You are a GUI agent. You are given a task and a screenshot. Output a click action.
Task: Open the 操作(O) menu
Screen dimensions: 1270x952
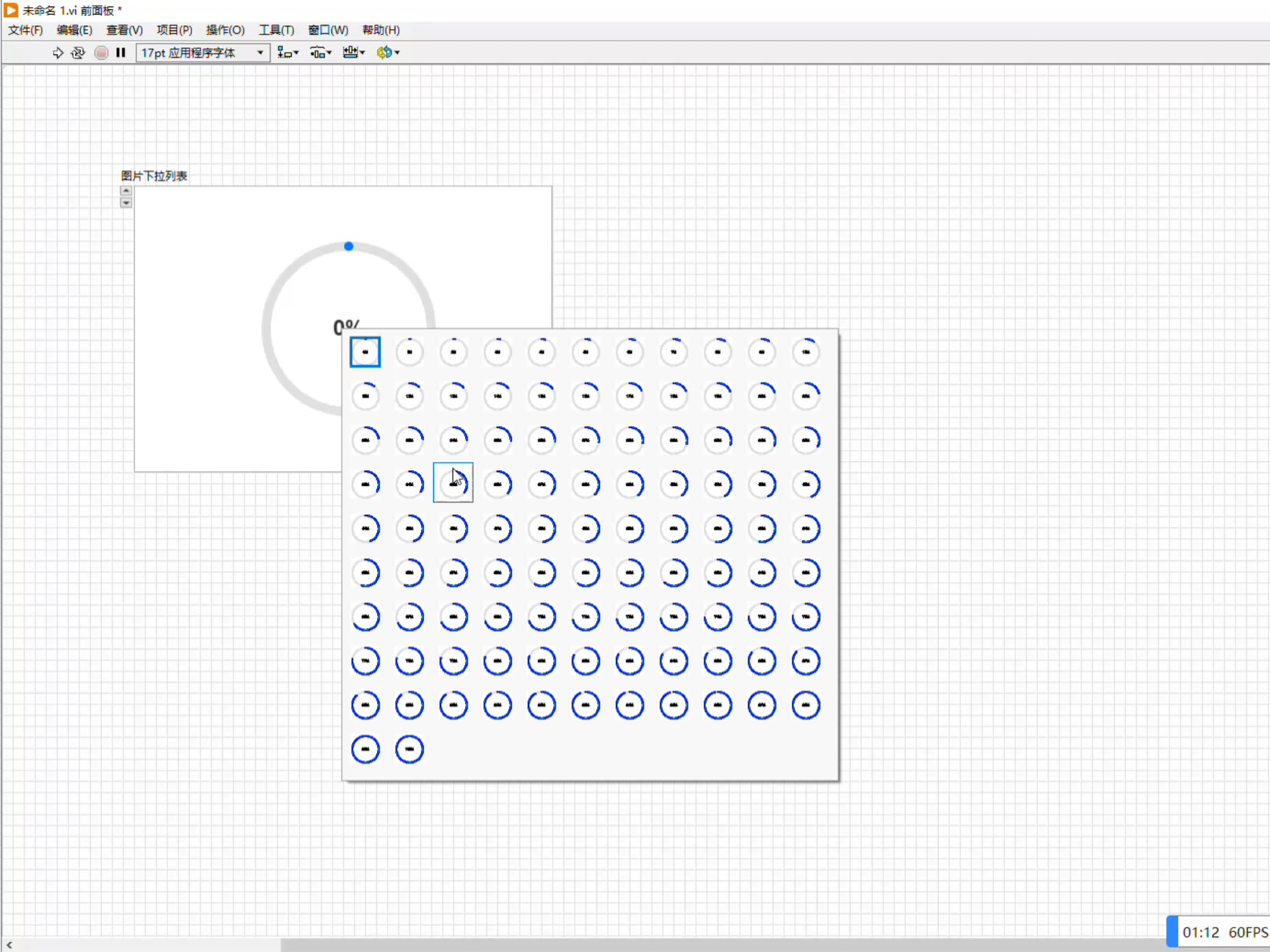click(225, 30)
